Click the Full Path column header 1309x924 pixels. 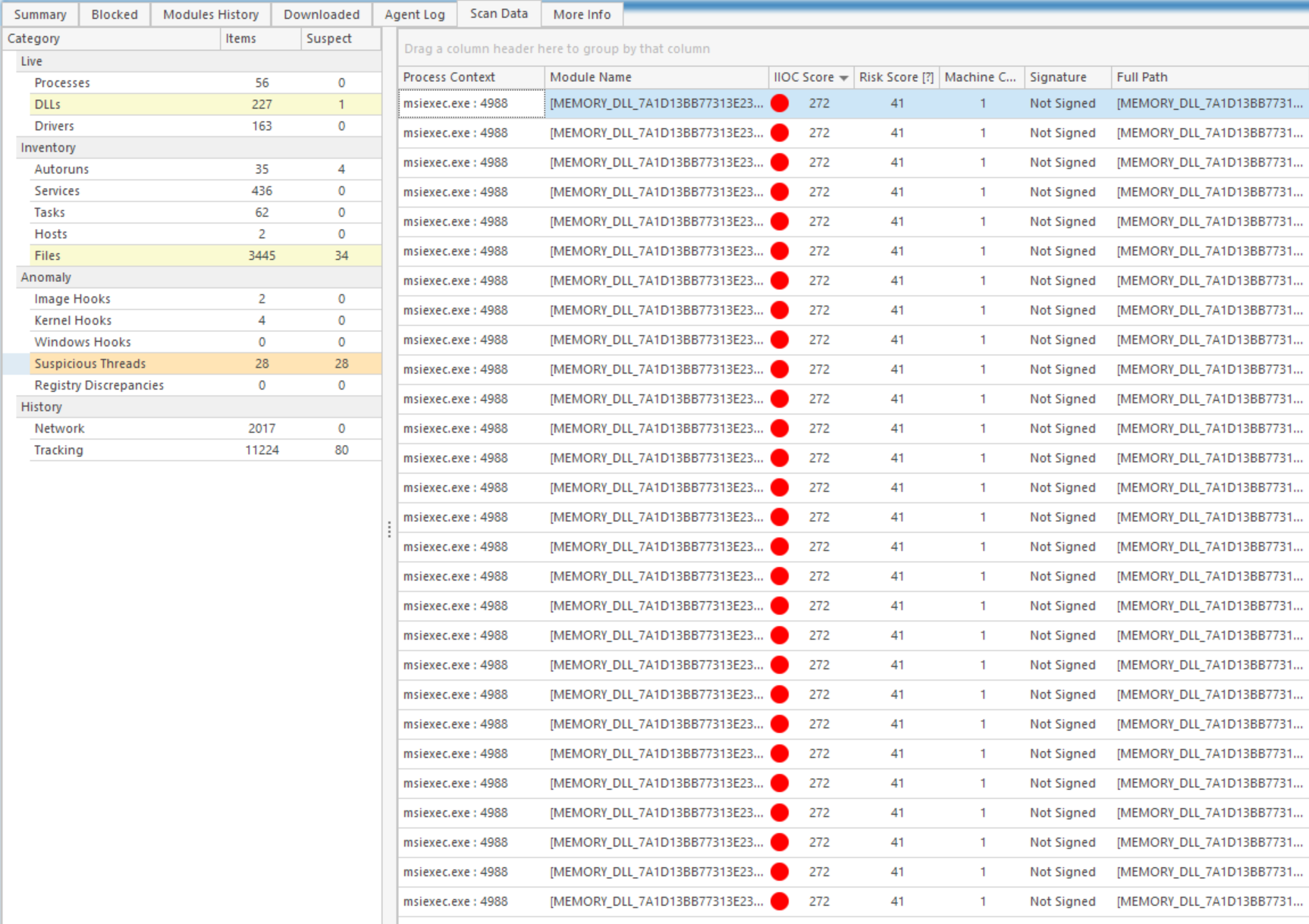(x=1141, y=77)
